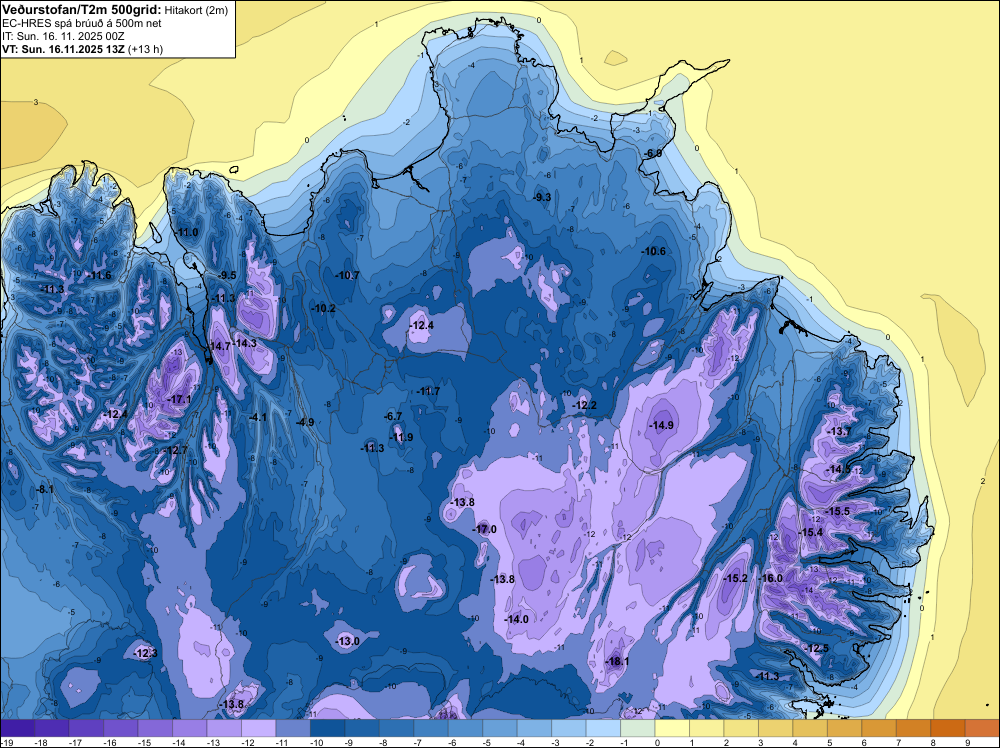
Task: Click the -12.5 temperature value
Action: click(x=817, y=648)
